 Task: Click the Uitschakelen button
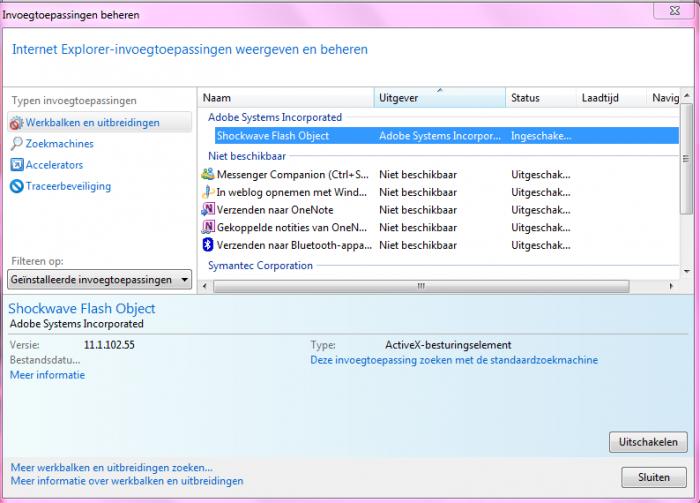click(x=648, y=442)
